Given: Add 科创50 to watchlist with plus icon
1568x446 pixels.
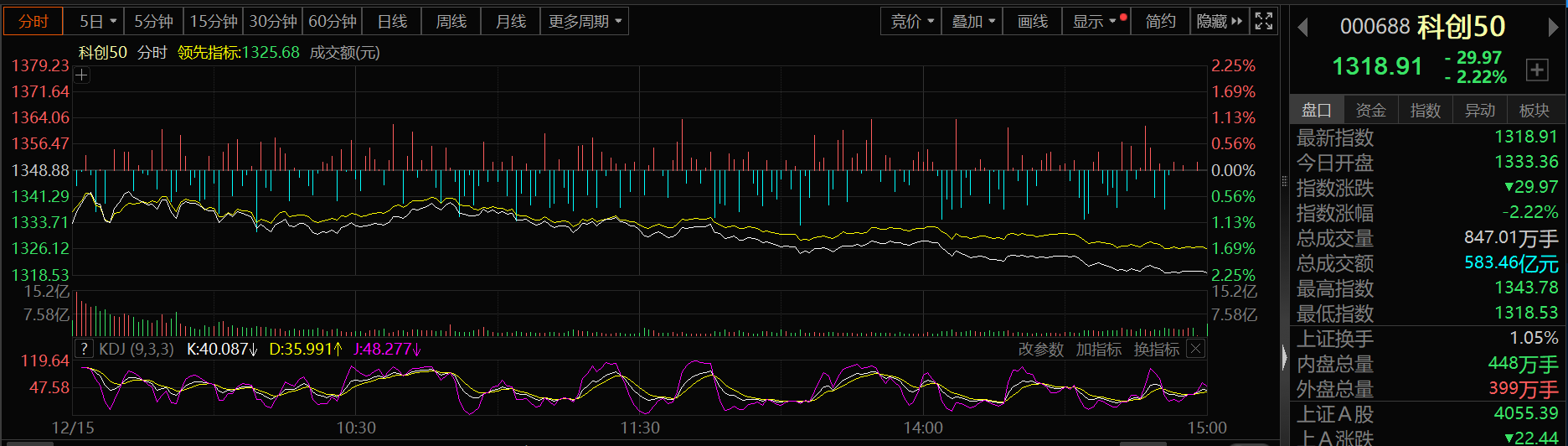Looking at the screenshot, I should click(x=1537, y=70).
